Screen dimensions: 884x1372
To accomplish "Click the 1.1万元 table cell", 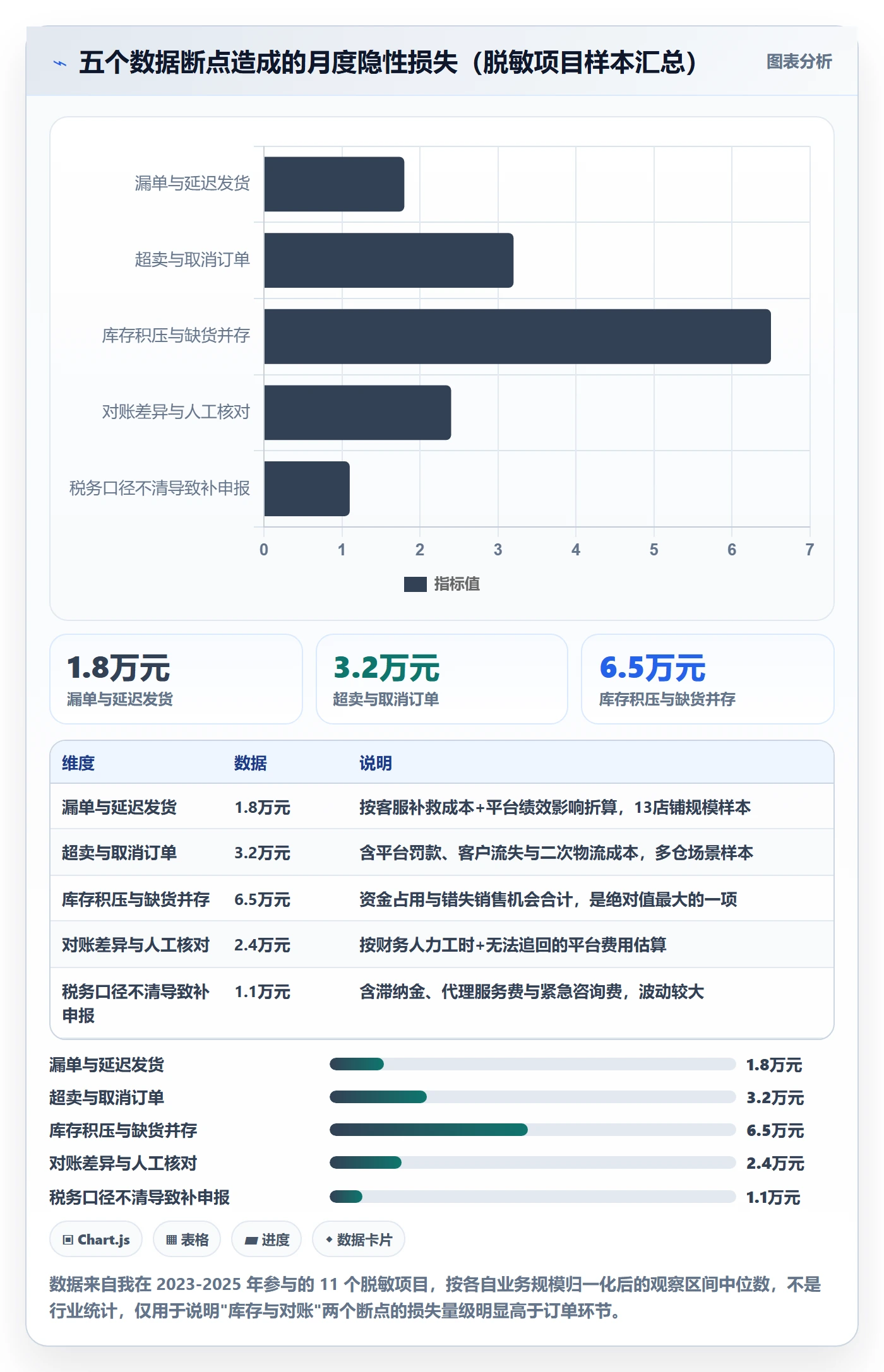I will click(x=262, y=991).
